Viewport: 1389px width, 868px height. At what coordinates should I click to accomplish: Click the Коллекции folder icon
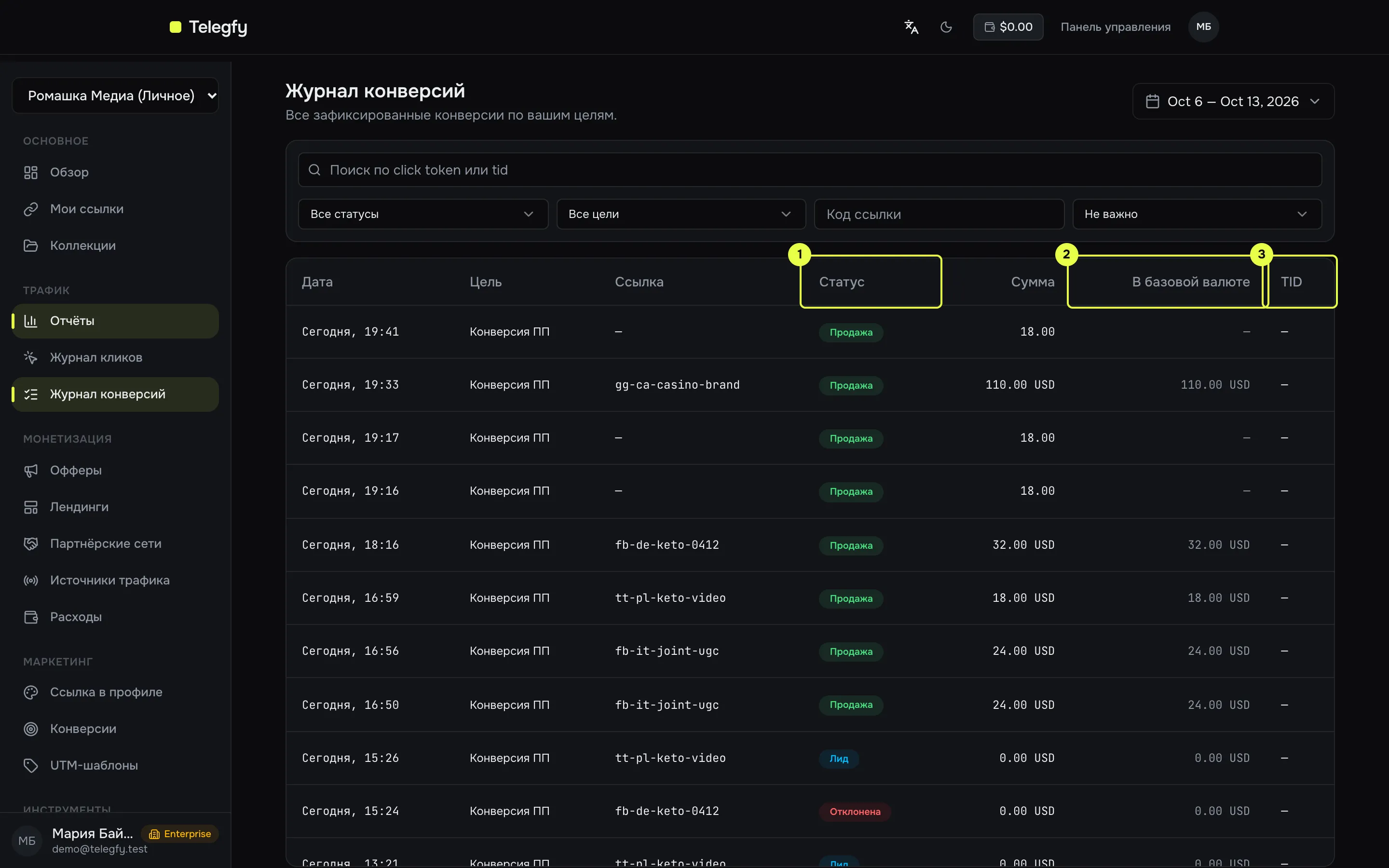(x=31, y=246)
